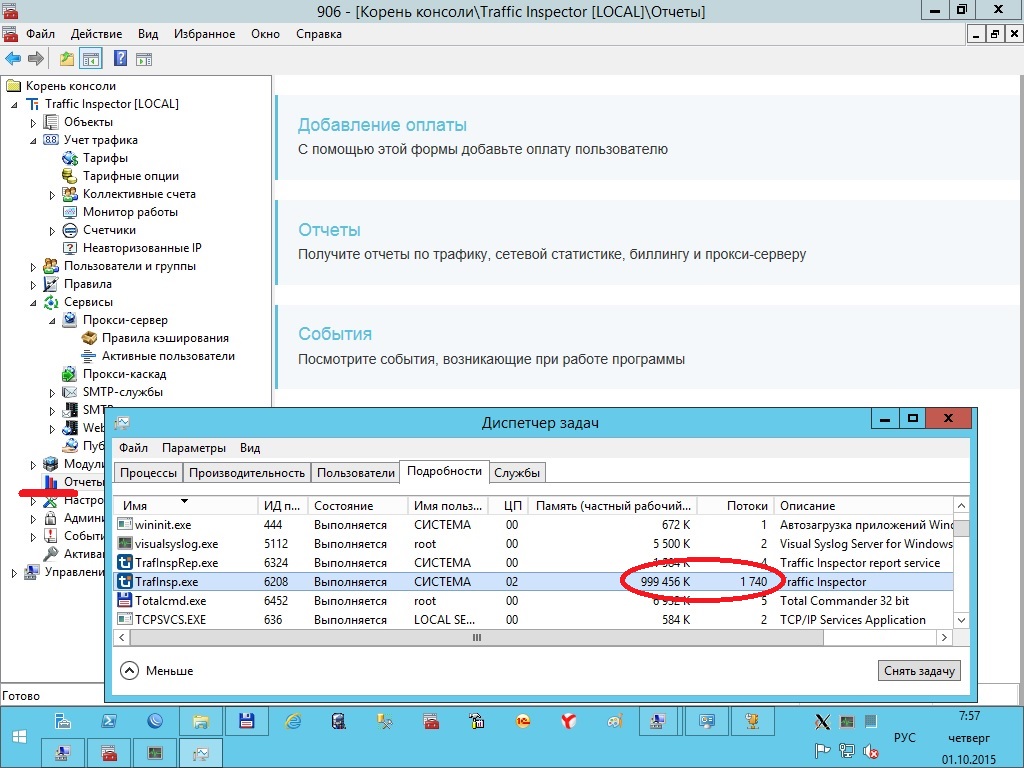This screenshot has width=1024, height=768.
Task: Open File Explorer folder taskbar icon
Action: pos(200,721)
